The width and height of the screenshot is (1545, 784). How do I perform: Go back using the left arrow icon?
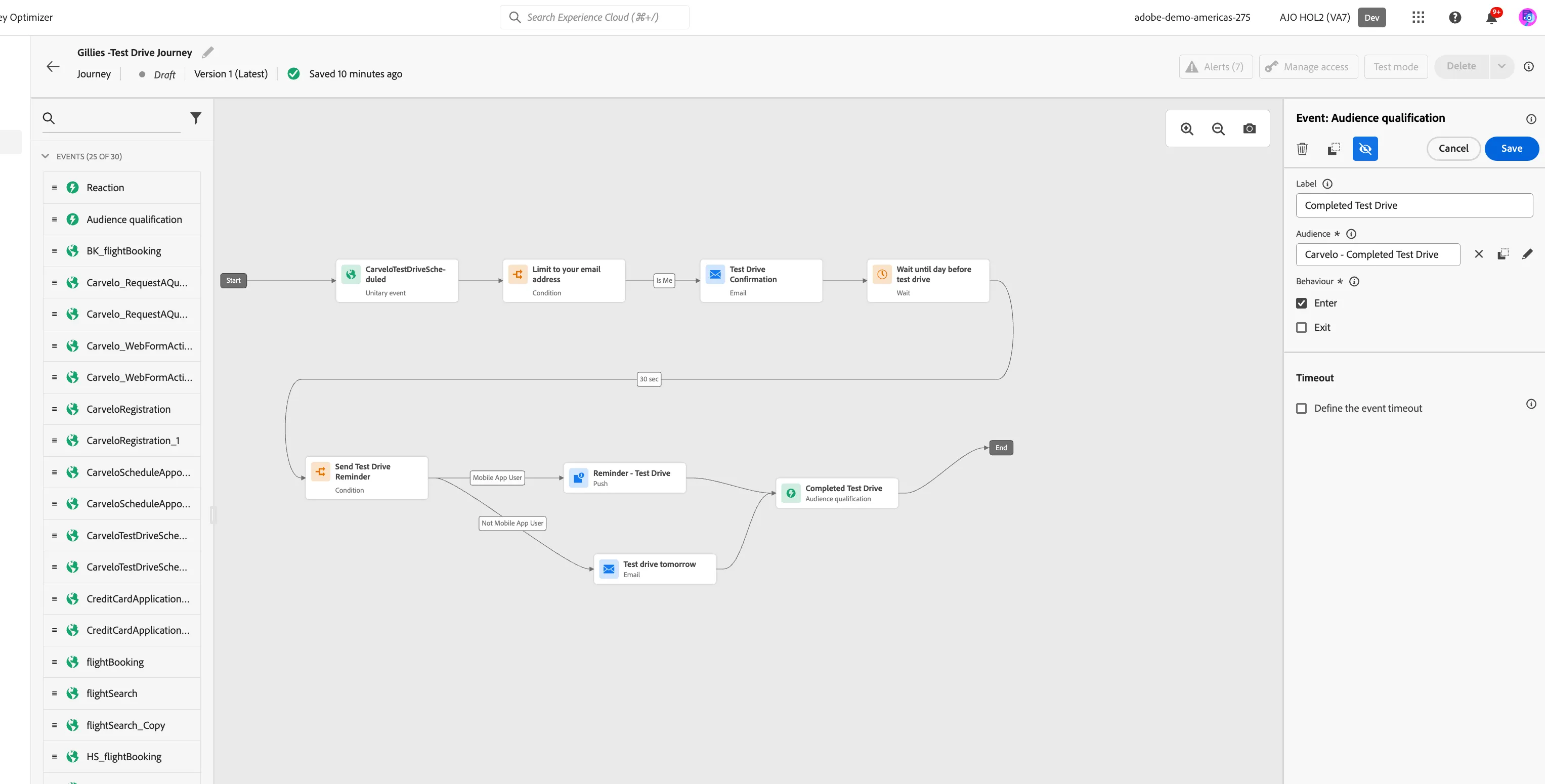pyautogui.click(x=53, y=67)
